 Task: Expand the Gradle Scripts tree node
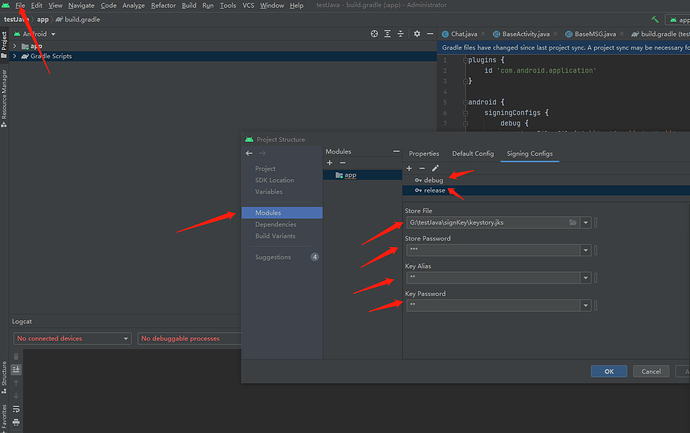tap(14, 56)
